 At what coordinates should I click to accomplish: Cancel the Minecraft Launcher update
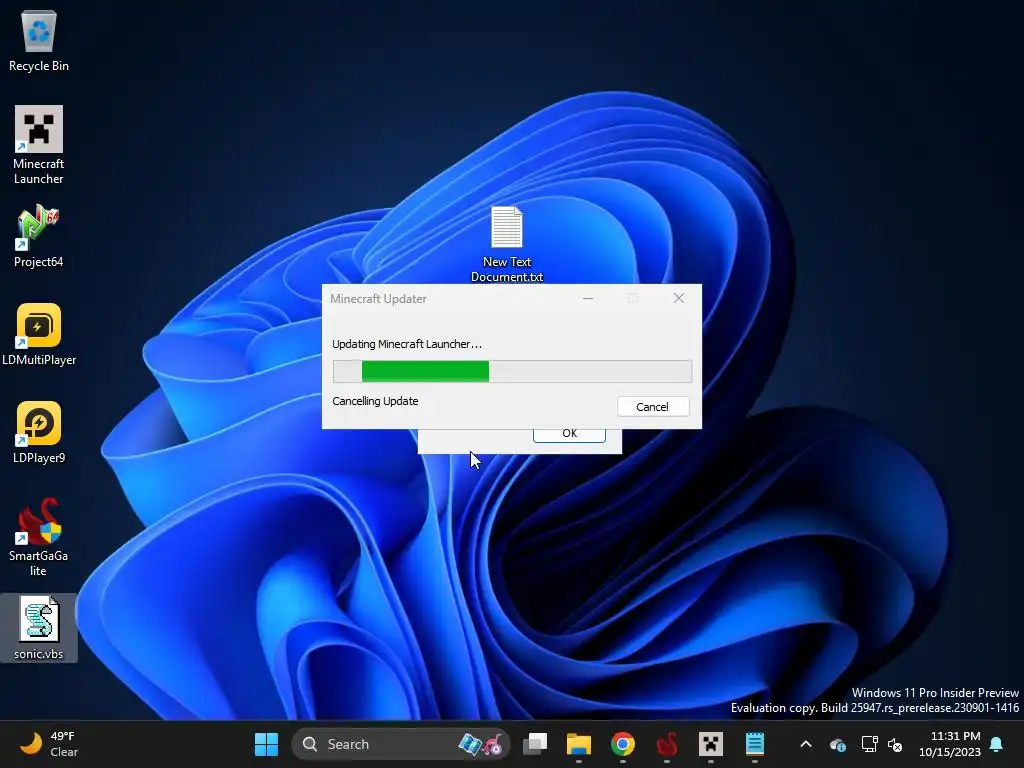652,407
